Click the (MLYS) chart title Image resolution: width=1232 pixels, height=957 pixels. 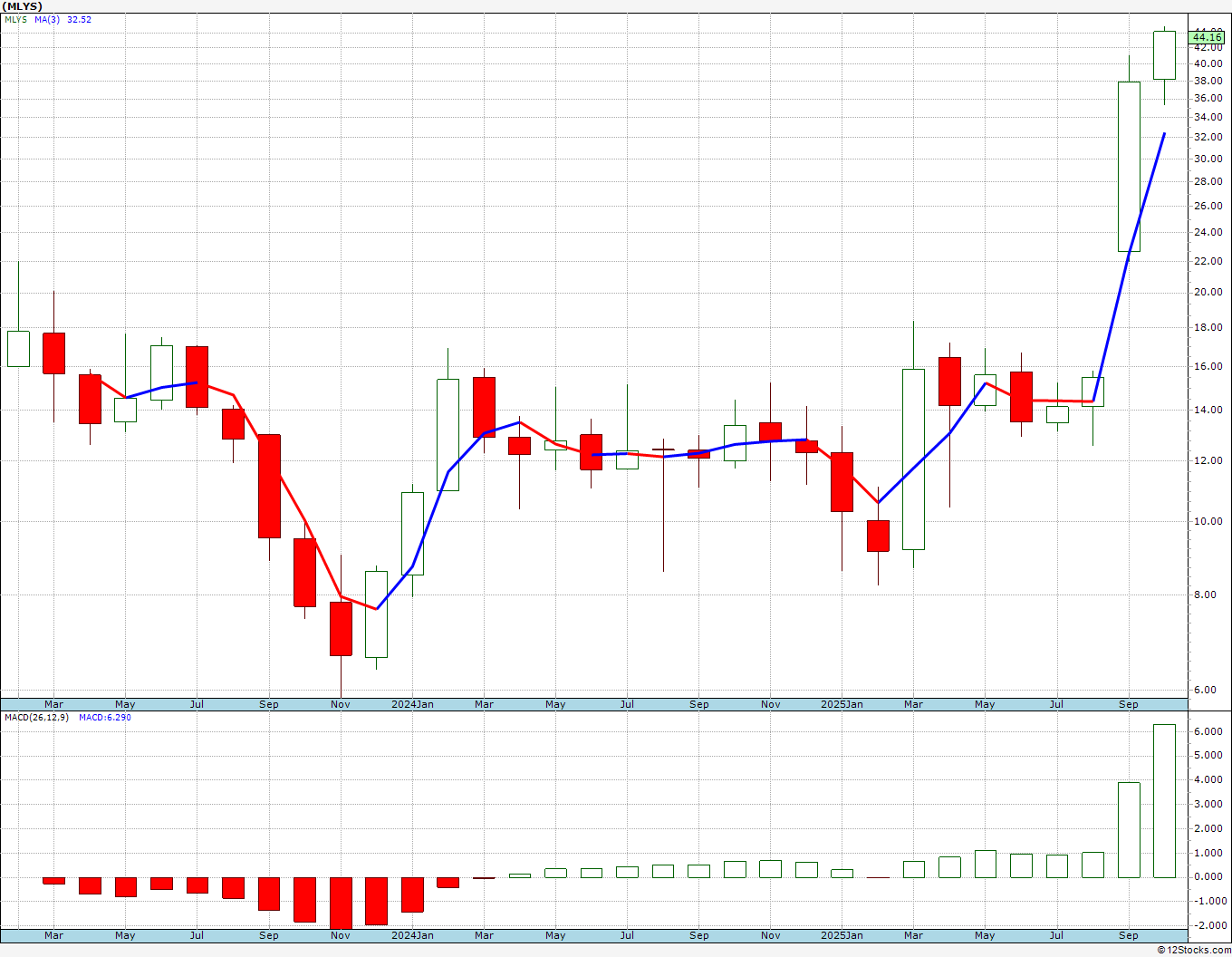[23, 6]
